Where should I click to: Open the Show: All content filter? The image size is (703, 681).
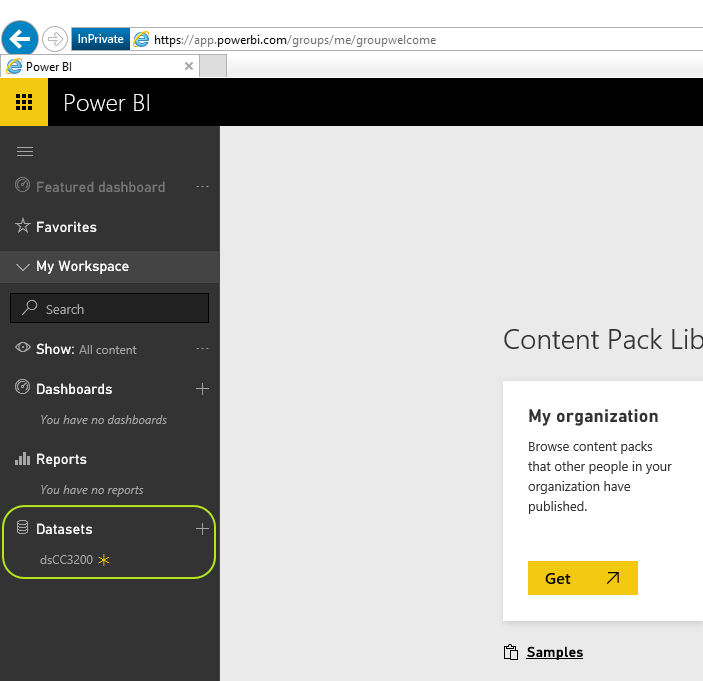point(86,349)
